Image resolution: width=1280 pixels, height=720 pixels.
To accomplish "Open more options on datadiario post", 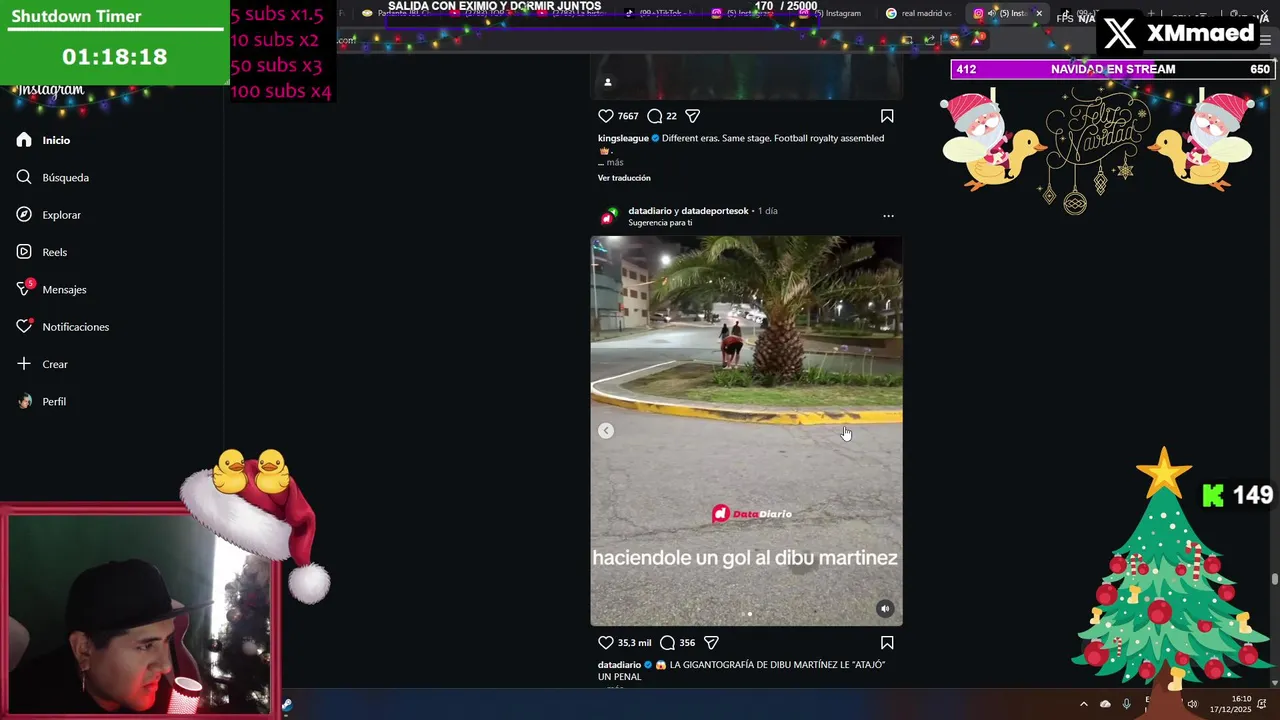I will (888, 216).
